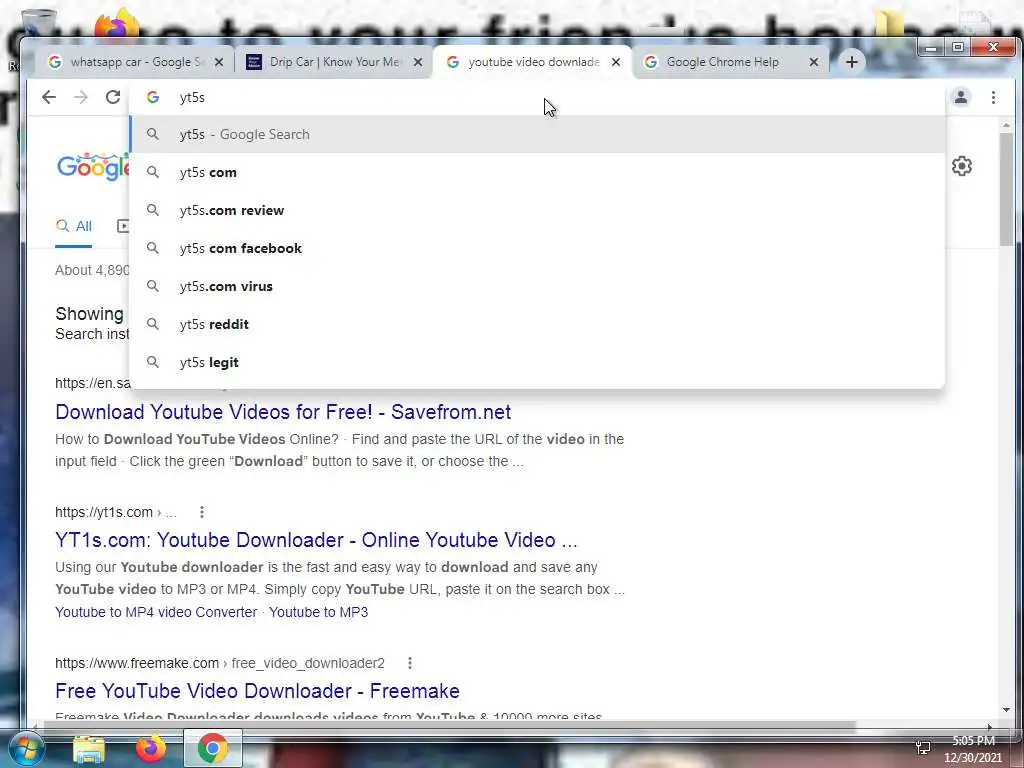
Task: Reload the current page
Action: pos(113,97)
